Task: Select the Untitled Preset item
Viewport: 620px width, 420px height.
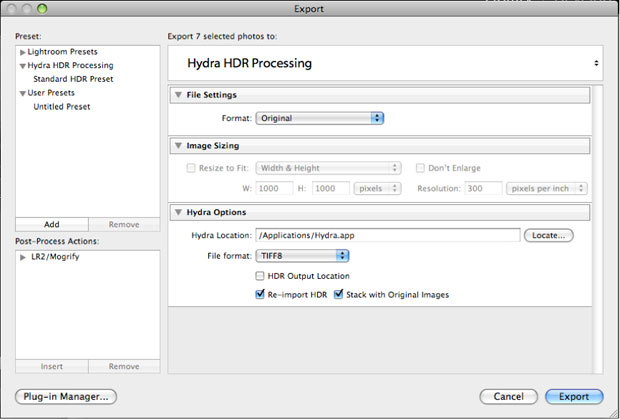Action: [62, 107]
